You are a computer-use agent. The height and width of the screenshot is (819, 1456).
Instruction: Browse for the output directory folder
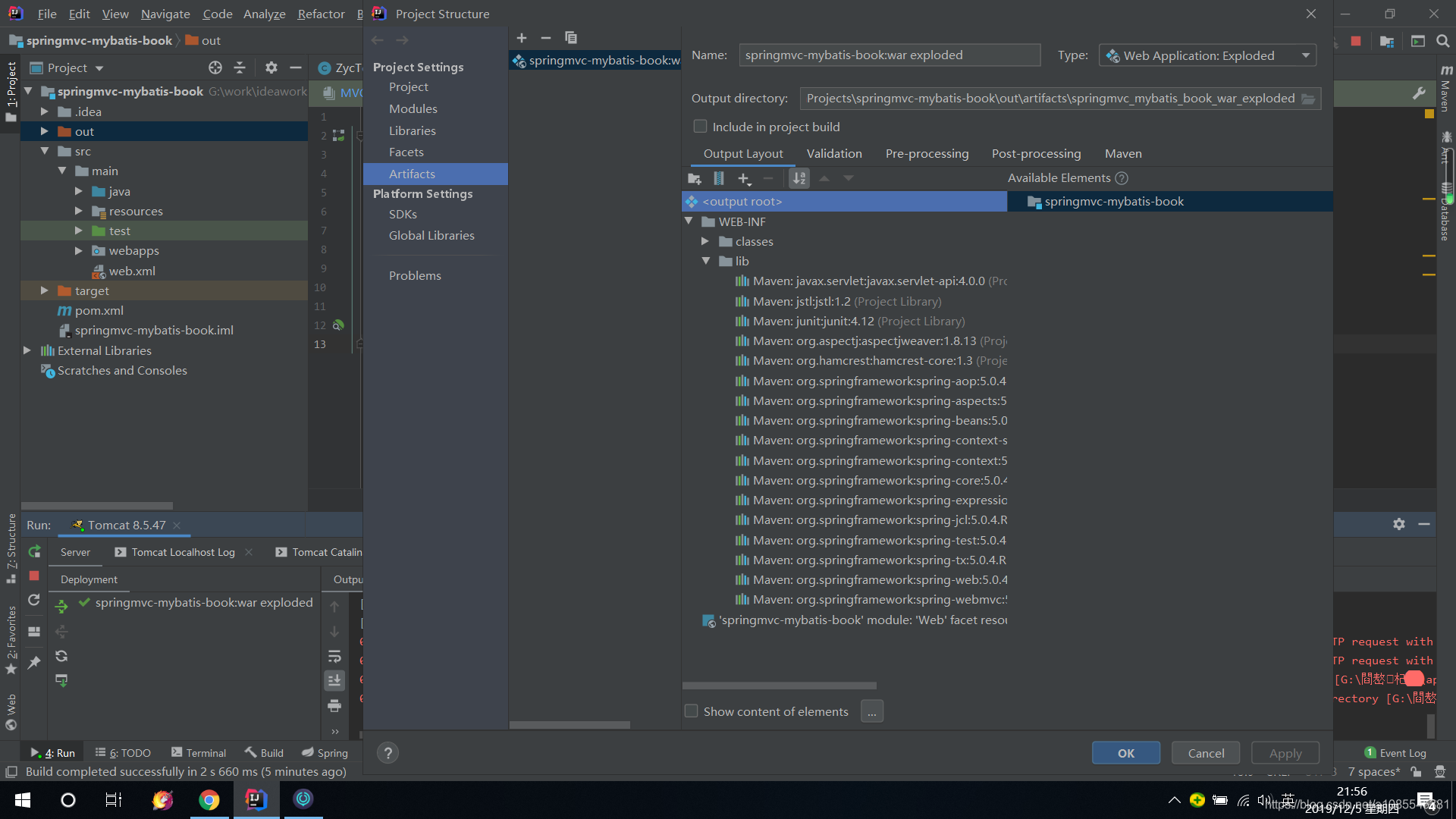[1308, 99]
